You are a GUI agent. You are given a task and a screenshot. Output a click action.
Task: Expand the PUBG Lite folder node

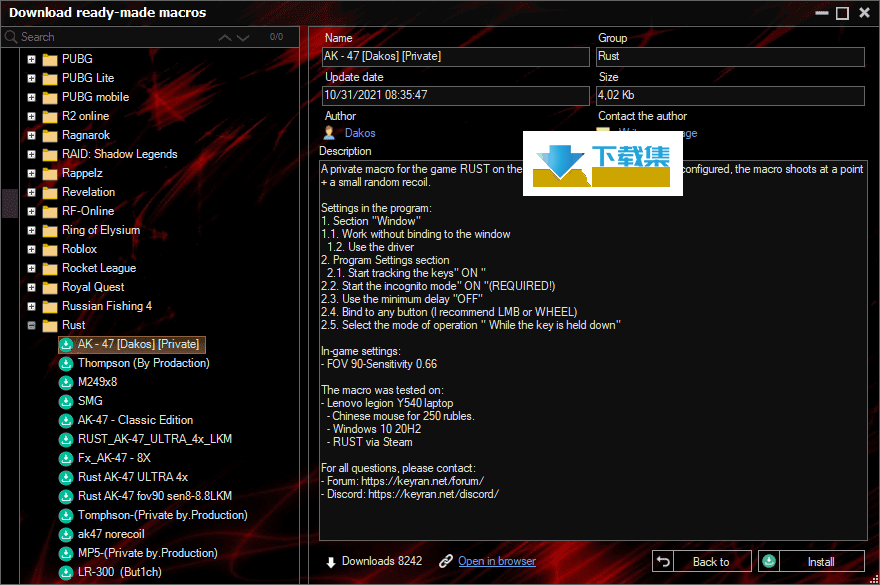pos(31,78)
